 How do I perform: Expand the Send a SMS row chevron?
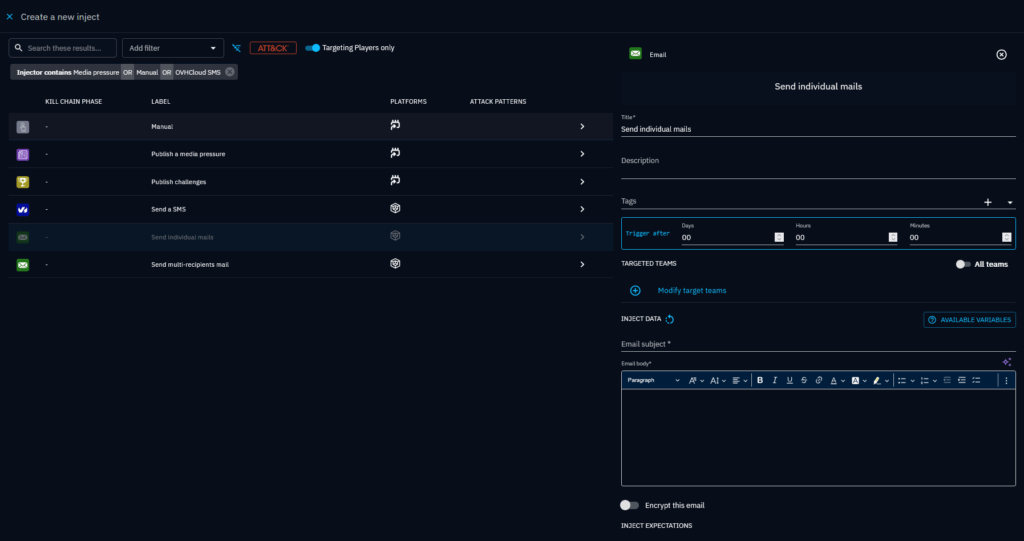coord(582,209)
